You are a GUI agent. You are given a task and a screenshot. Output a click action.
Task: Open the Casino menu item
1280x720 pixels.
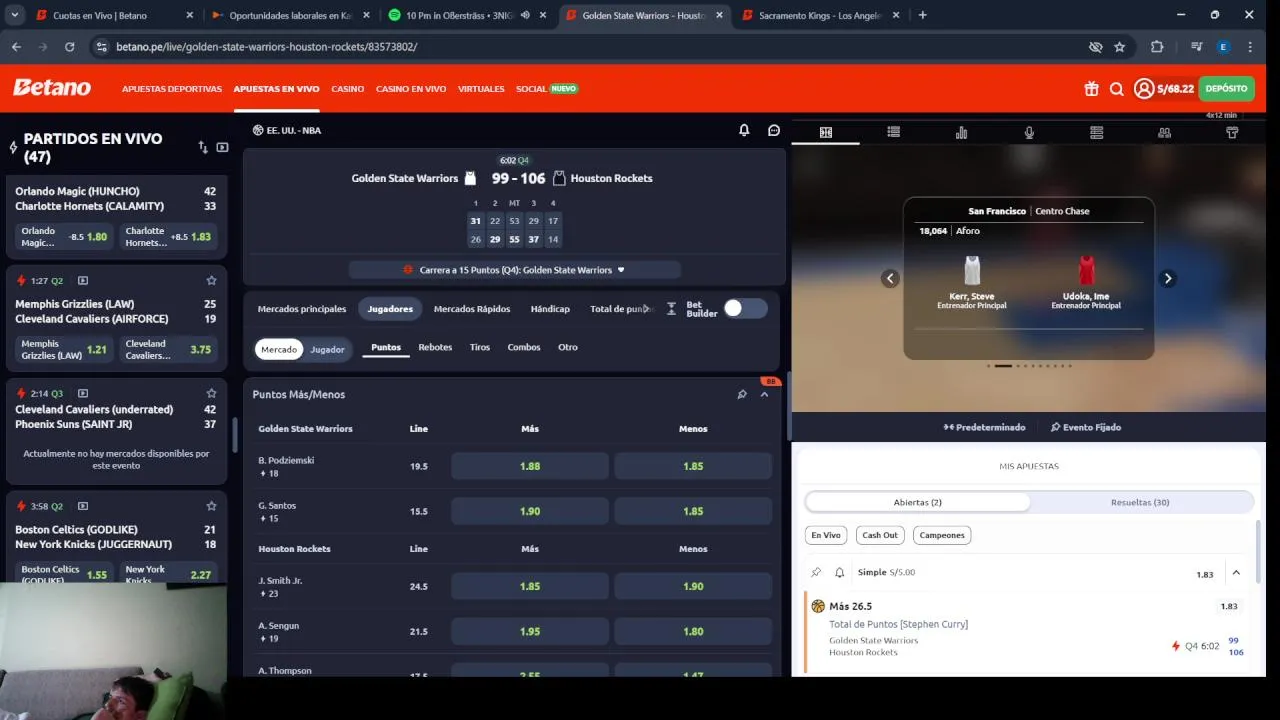[x=348, y=89]
